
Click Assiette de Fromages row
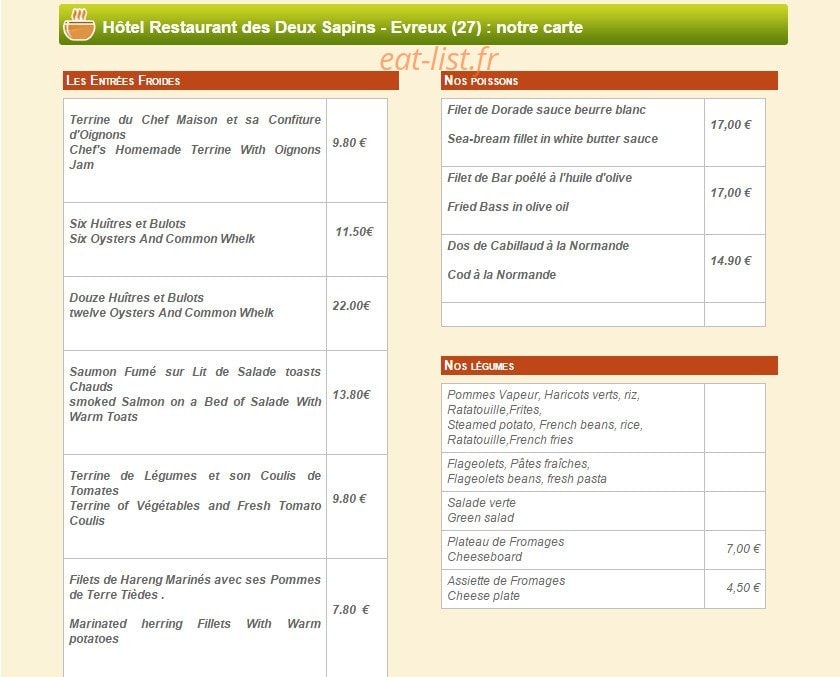click(604, 589)
